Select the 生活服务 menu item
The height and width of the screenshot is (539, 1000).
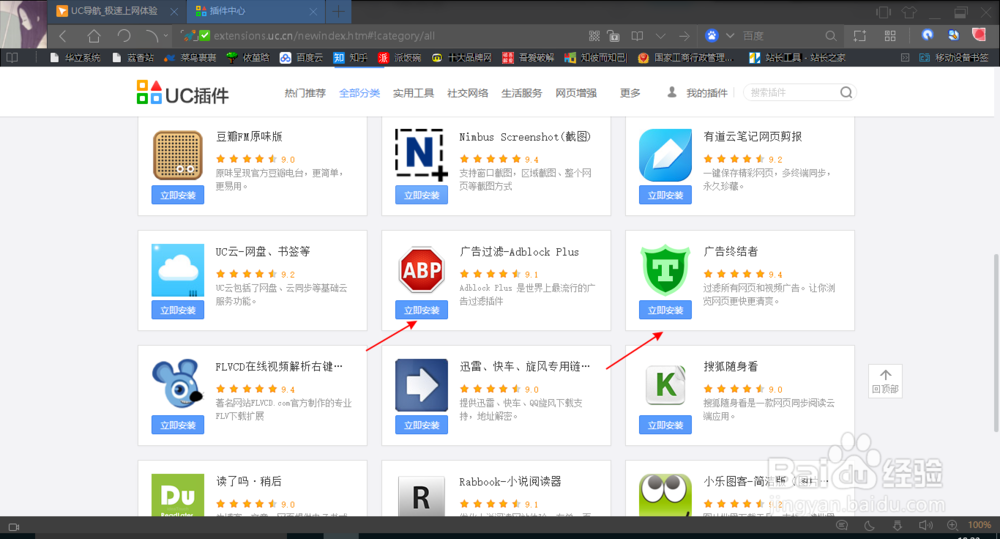click(x=522, y=93)
